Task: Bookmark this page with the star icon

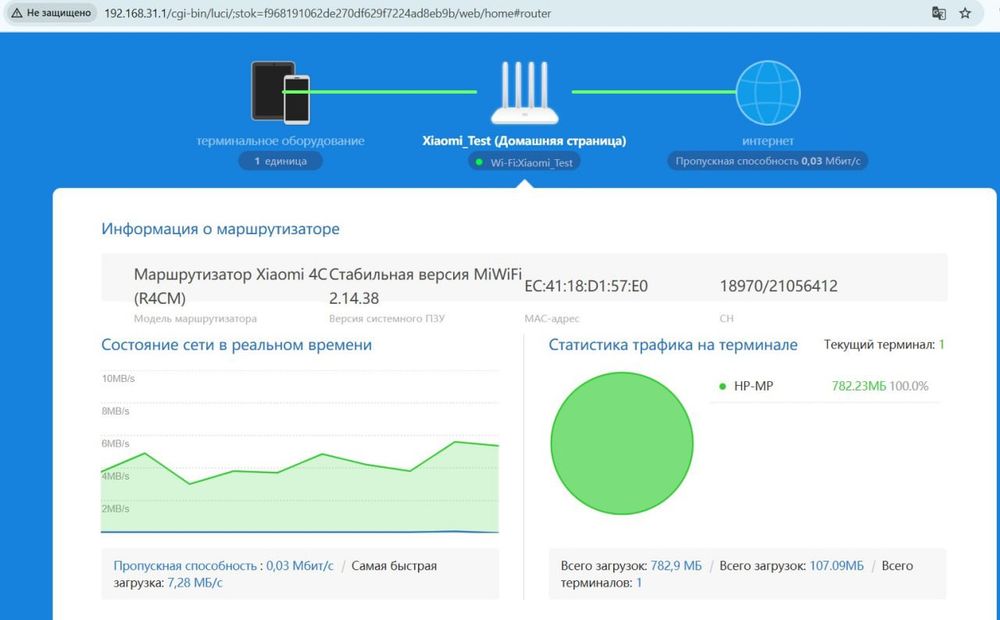Action: [x=965, y=13]
